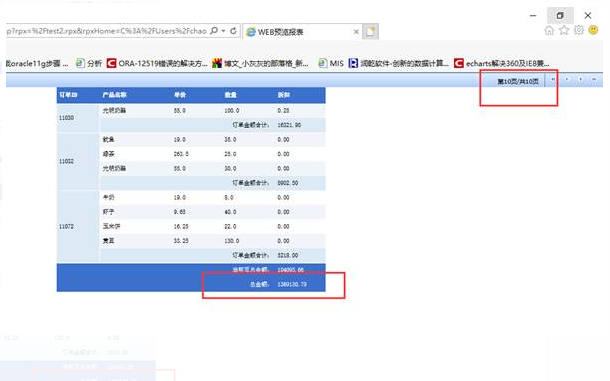610x381 pixels.
Task: Open the 分析 bookmark
Action: coord(89,63)
